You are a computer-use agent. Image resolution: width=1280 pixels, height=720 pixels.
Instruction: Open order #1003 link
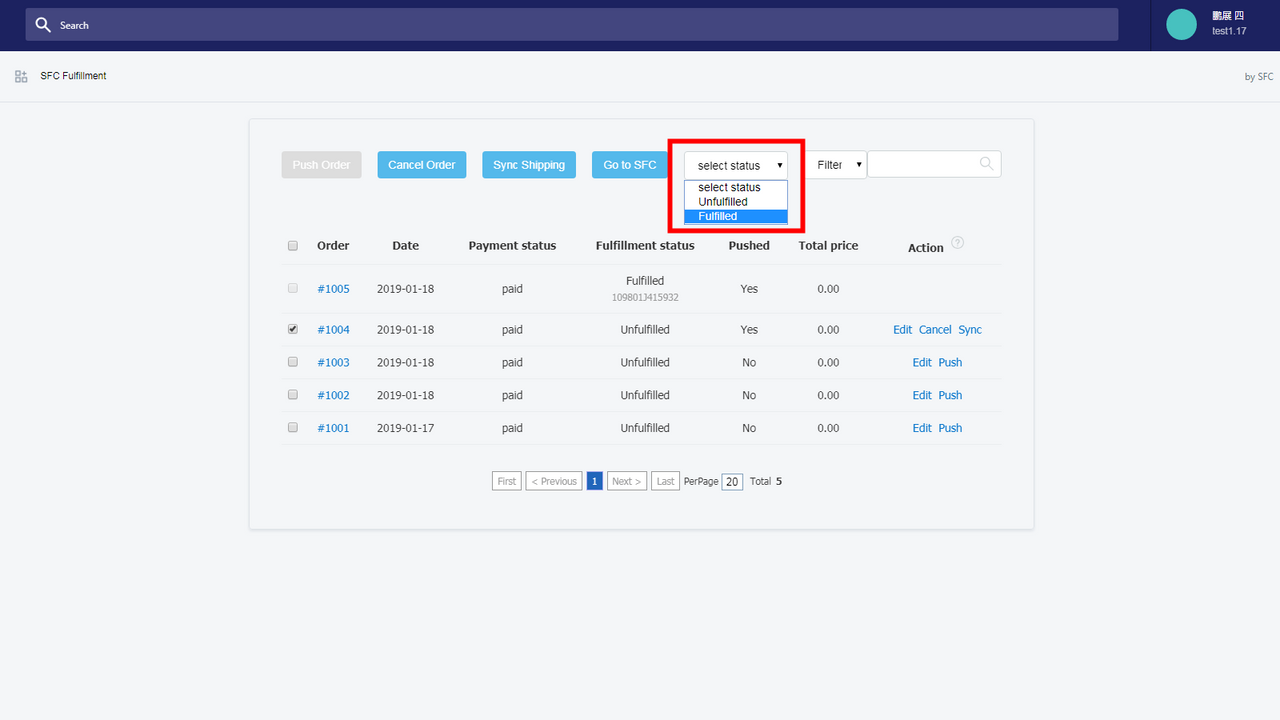tap(333, 363)
